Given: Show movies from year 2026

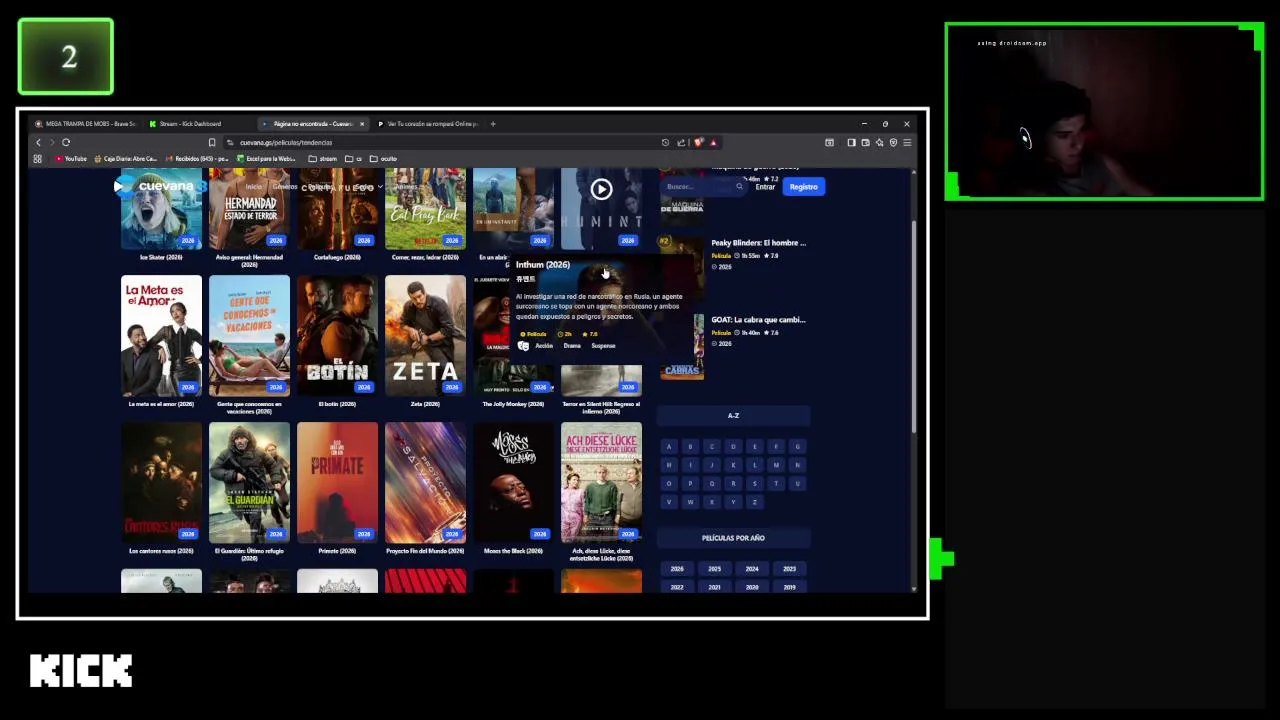Looking at the screenshot, I should point(677,569).
